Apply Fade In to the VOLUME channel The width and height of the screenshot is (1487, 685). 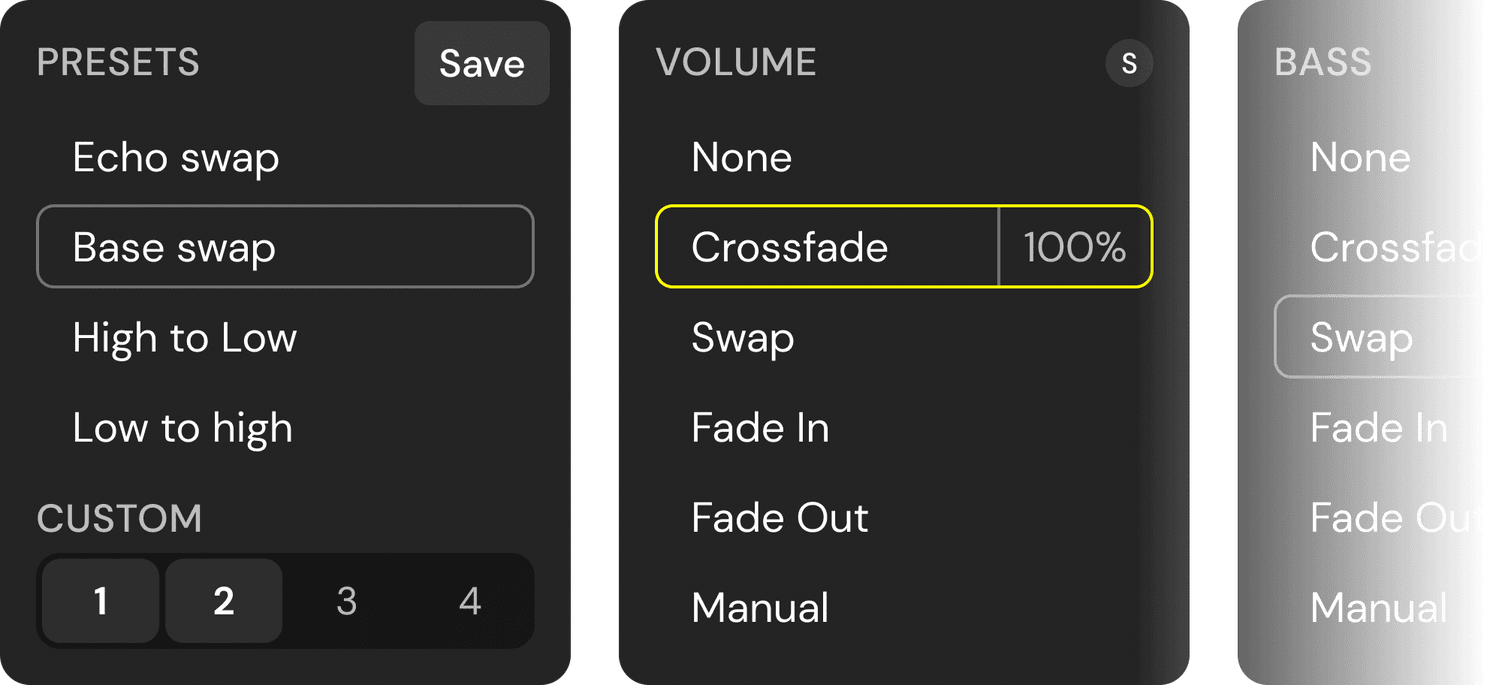pyautogui.click(x=760, y=427)
